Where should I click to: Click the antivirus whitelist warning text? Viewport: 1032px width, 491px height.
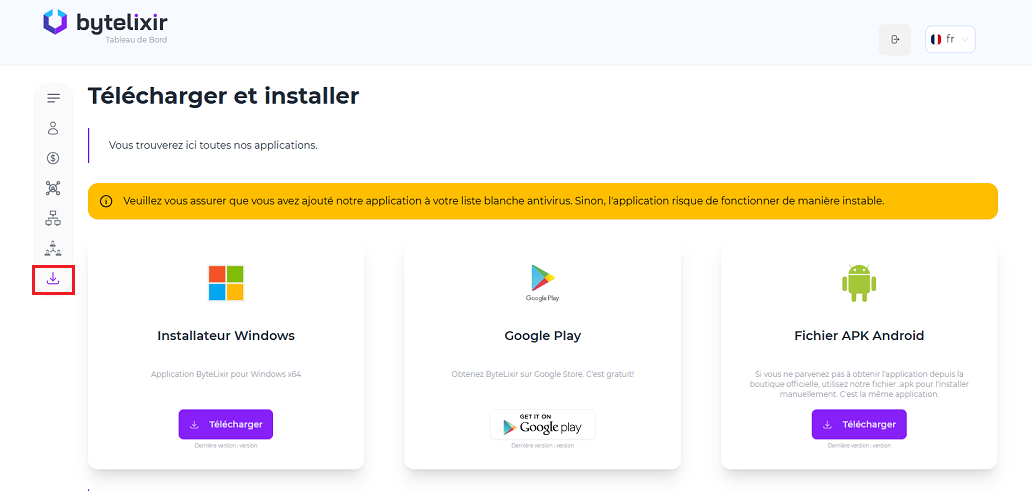click(503, 201)
